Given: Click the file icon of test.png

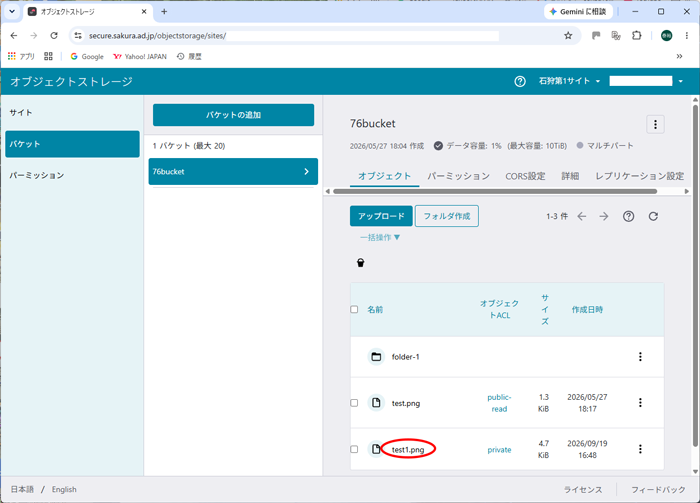Looking at the screenshot, I should pyautogui.click(x=376, y=403).
